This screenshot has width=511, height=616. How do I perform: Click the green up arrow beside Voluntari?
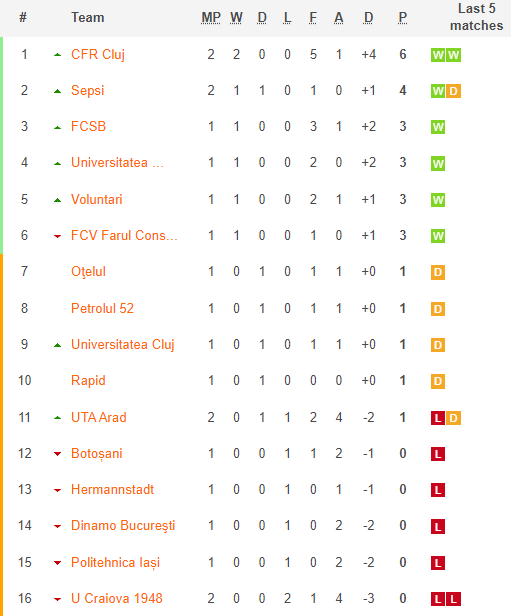(x=57, y=200)
